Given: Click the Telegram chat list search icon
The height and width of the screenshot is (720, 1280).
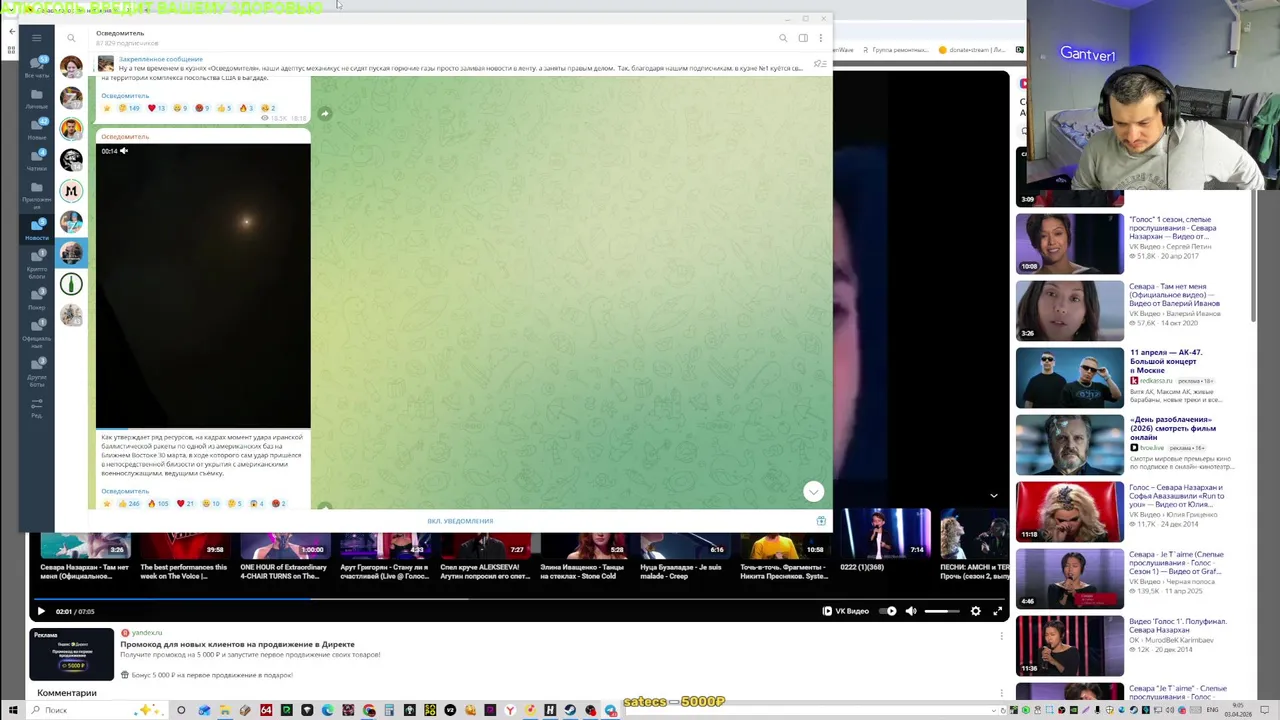Looking at the screenshot, I should point(71,38).
